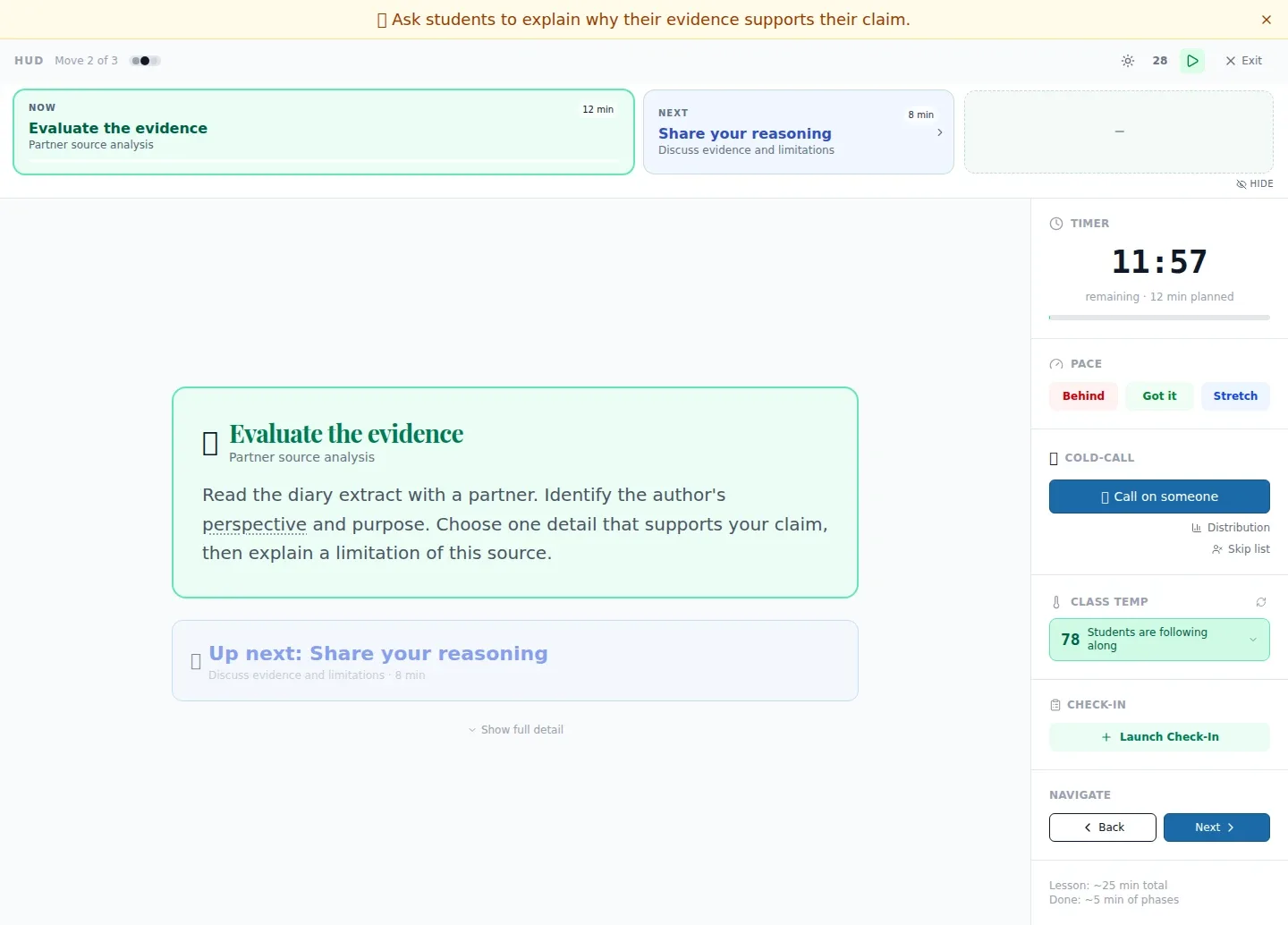Screen dimensions: 1288x925
Task: Exit the HUD view
Action: tap(1244, 61)
